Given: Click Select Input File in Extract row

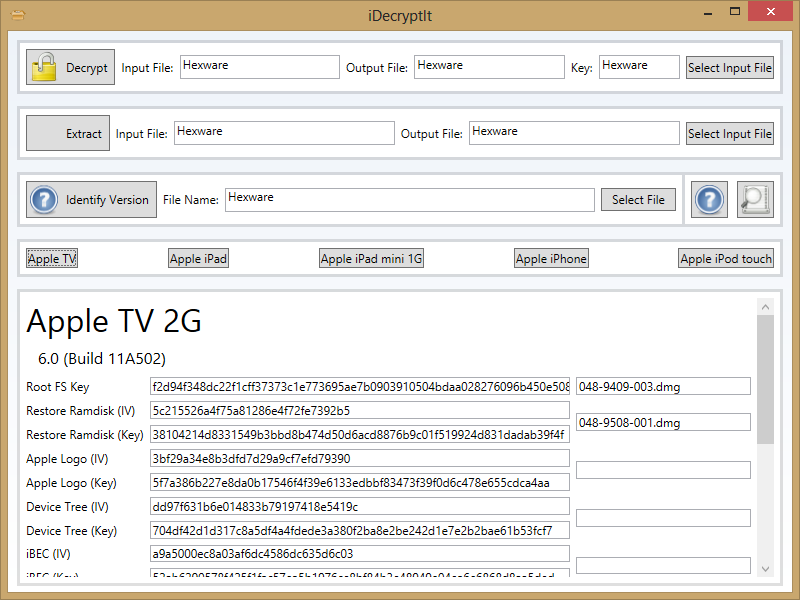Looking at the screenshot, I should click(730, 134).
